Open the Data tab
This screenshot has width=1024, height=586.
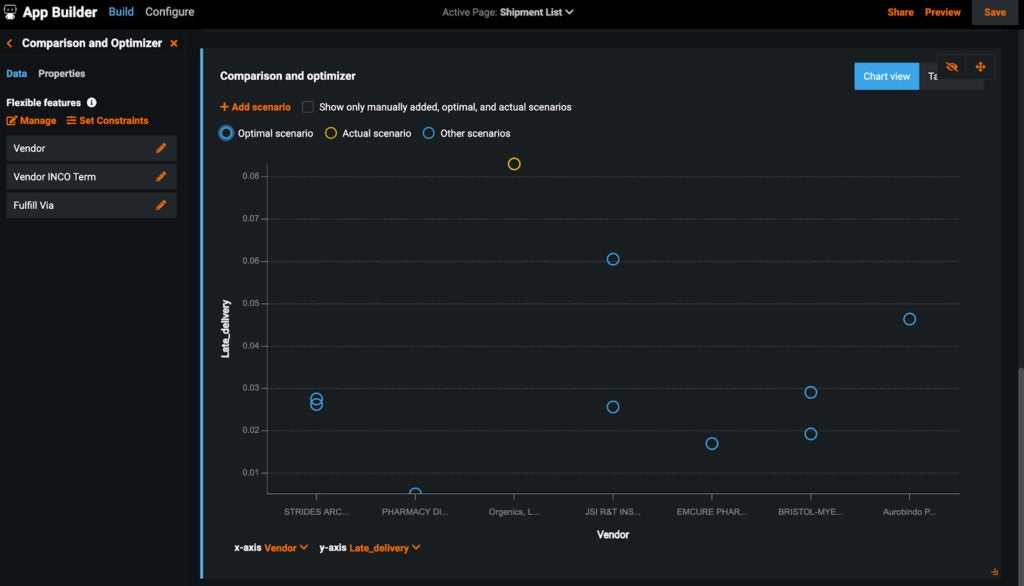16,74
